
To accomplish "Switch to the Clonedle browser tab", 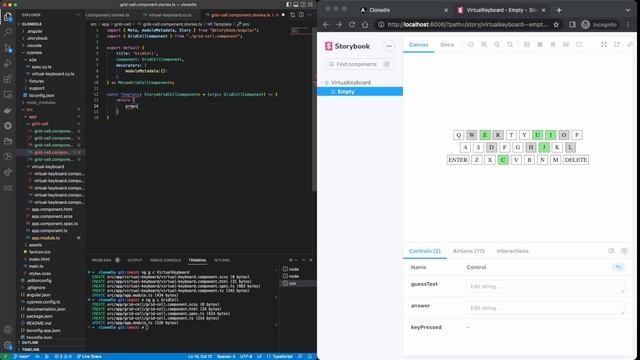I will (x=403, y=10).
